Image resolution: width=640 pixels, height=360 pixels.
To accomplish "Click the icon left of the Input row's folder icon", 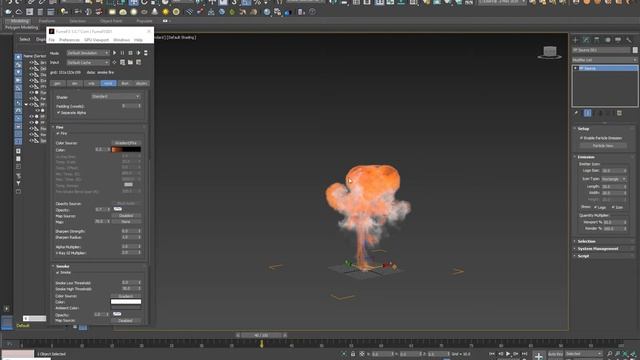I will tap(122, 62).
